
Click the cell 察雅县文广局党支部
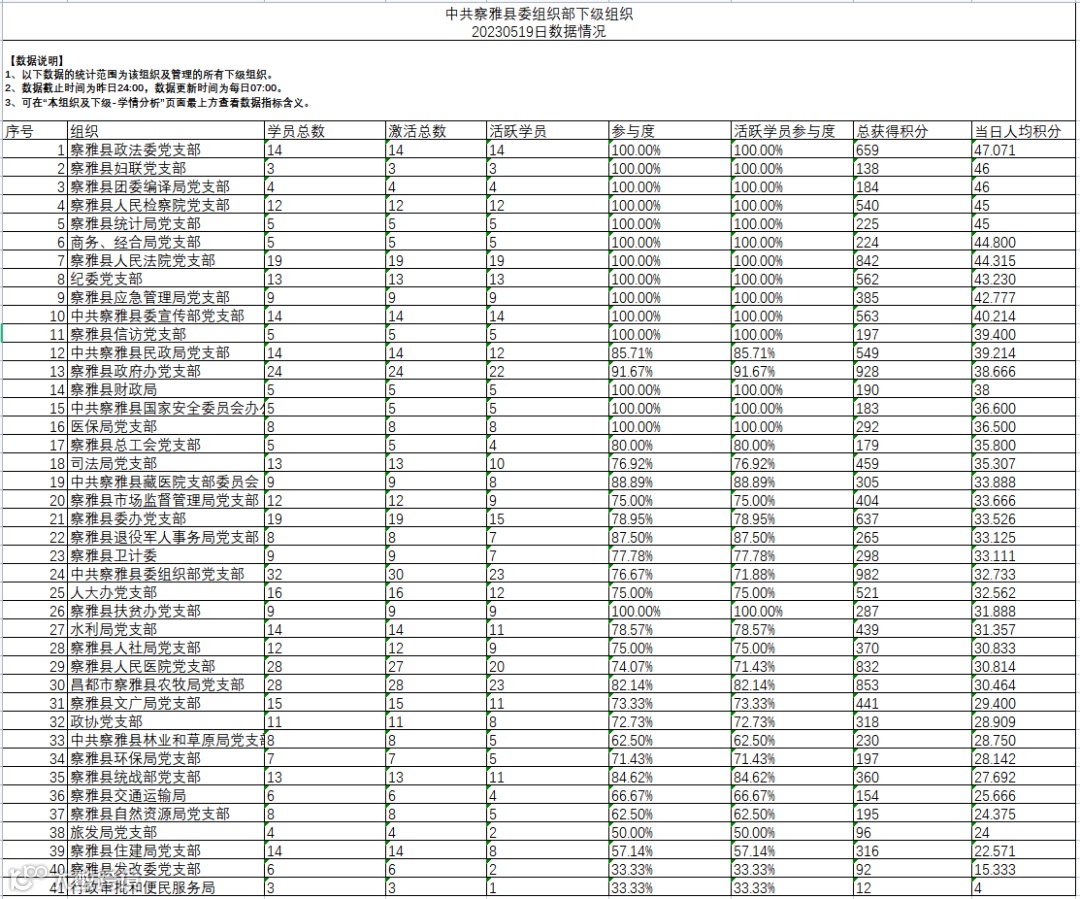(166, 703)
